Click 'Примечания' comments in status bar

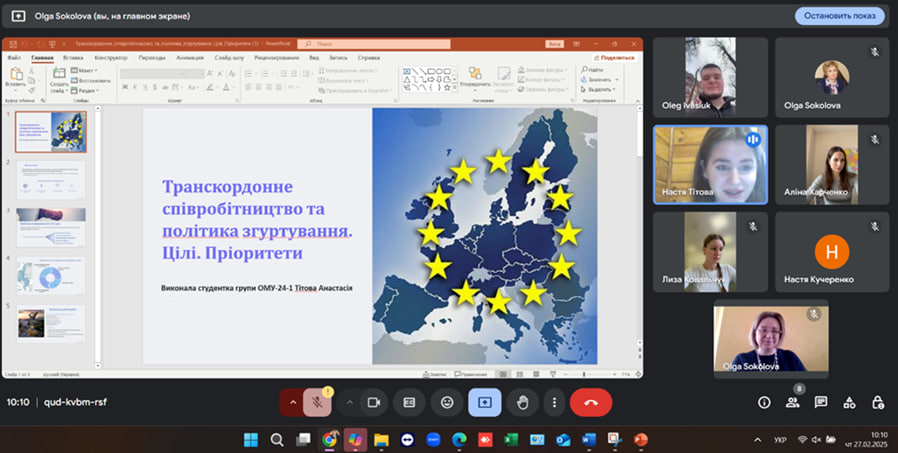click(x=471, y=375)
